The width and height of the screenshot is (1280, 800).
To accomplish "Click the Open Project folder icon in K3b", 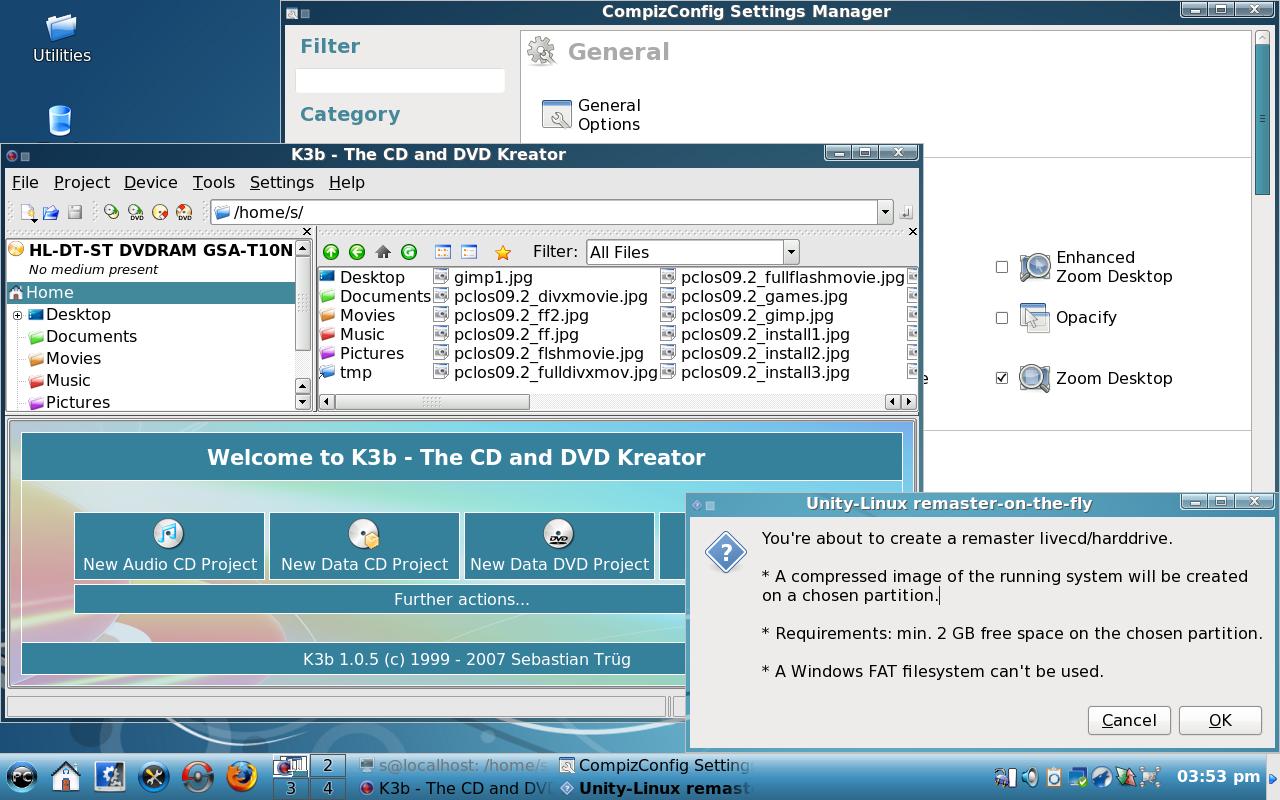I will pos(51,212).
